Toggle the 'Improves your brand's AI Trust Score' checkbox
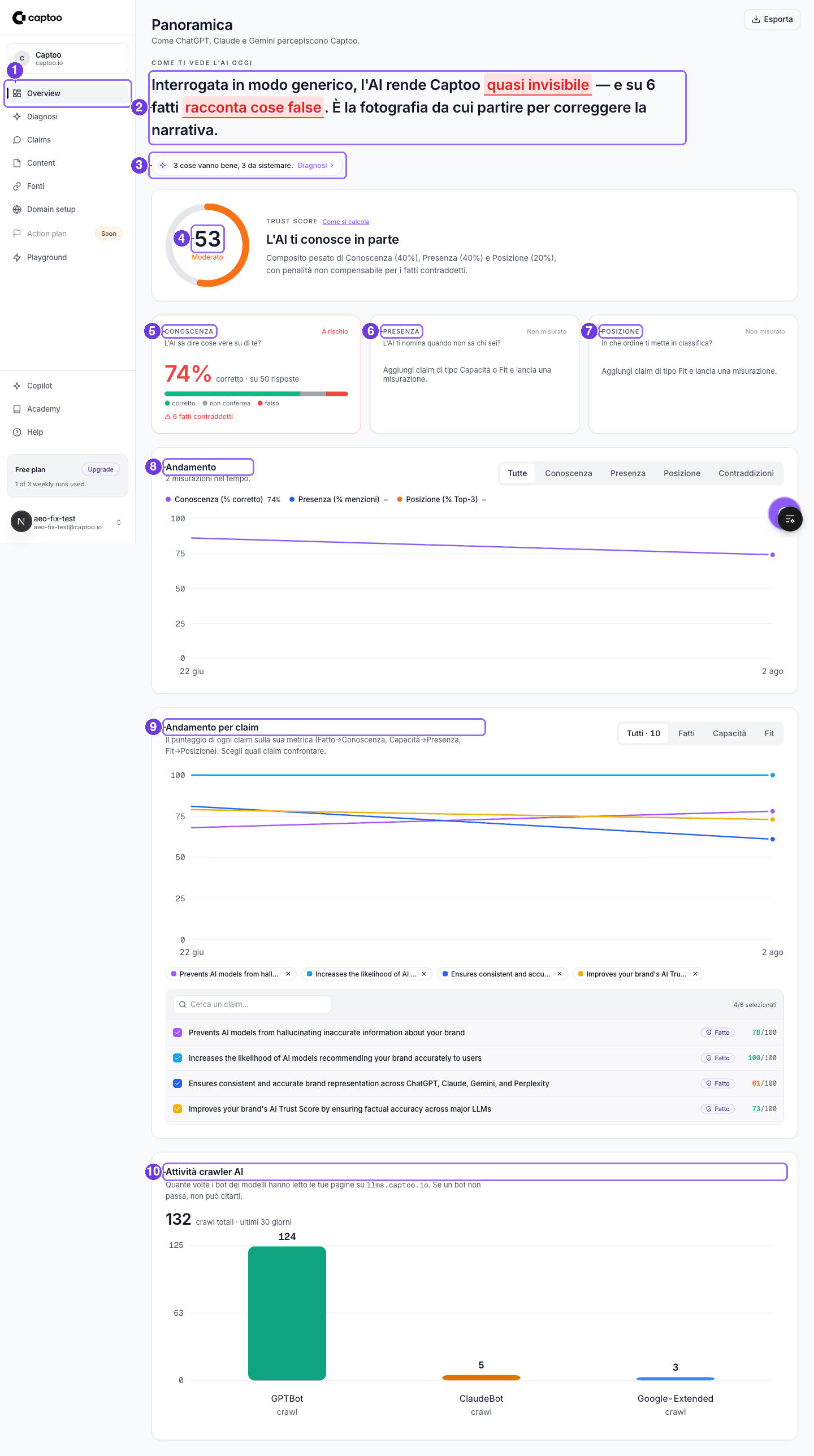 (x=177, y=1109)
